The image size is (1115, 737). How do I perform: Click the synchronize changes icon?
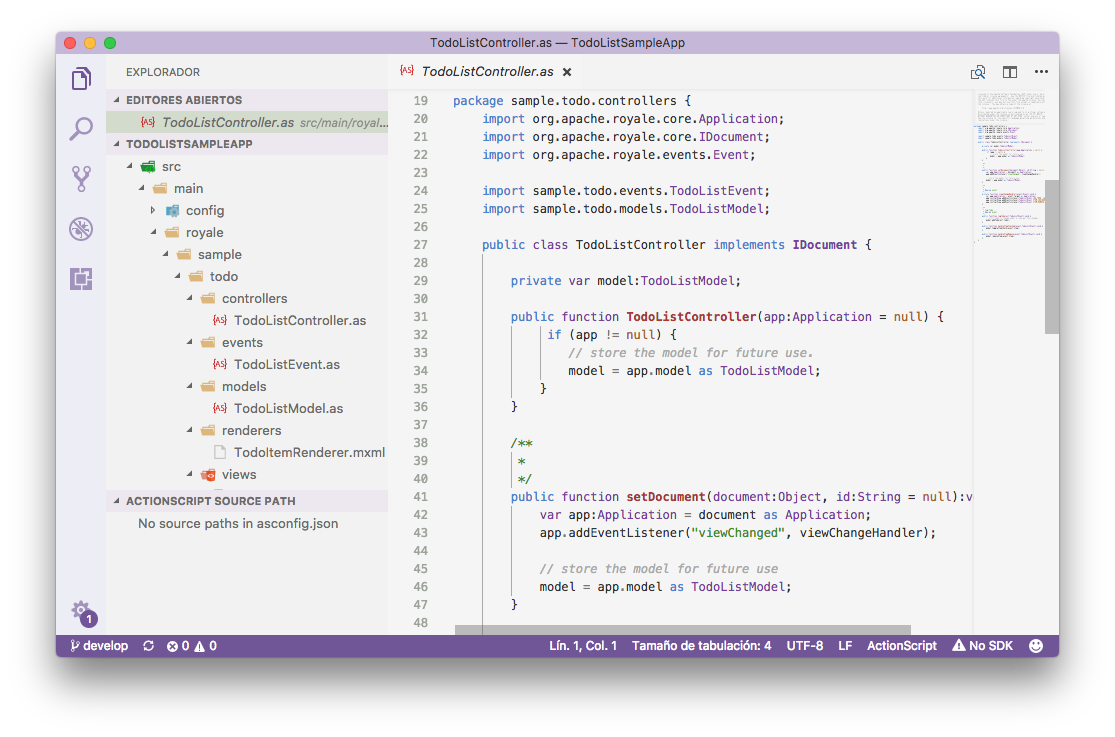[x=149, y=646]
